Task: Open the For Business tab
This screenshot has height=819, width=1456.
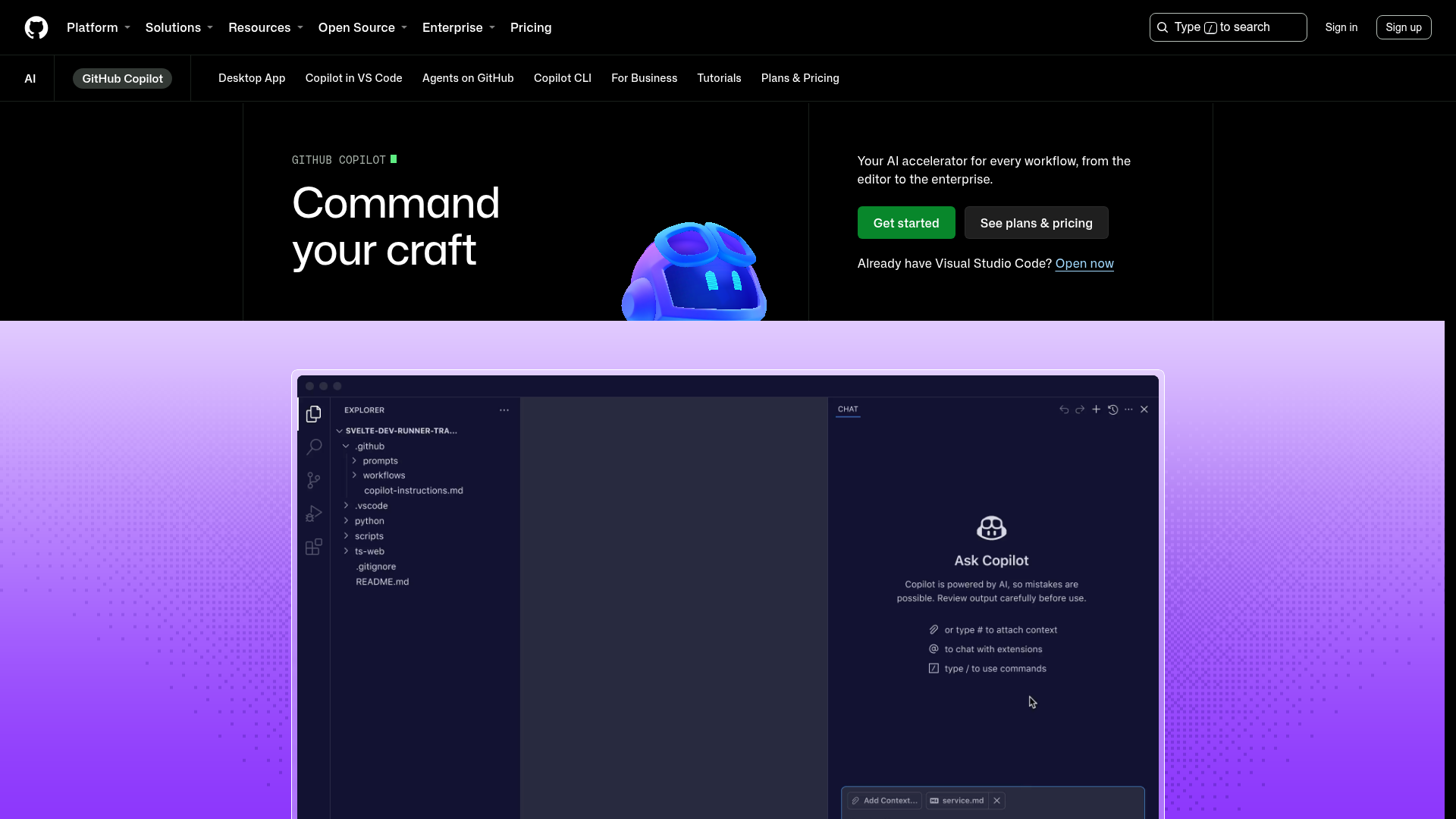Action: pyautogui.click(x=644, y=78)
